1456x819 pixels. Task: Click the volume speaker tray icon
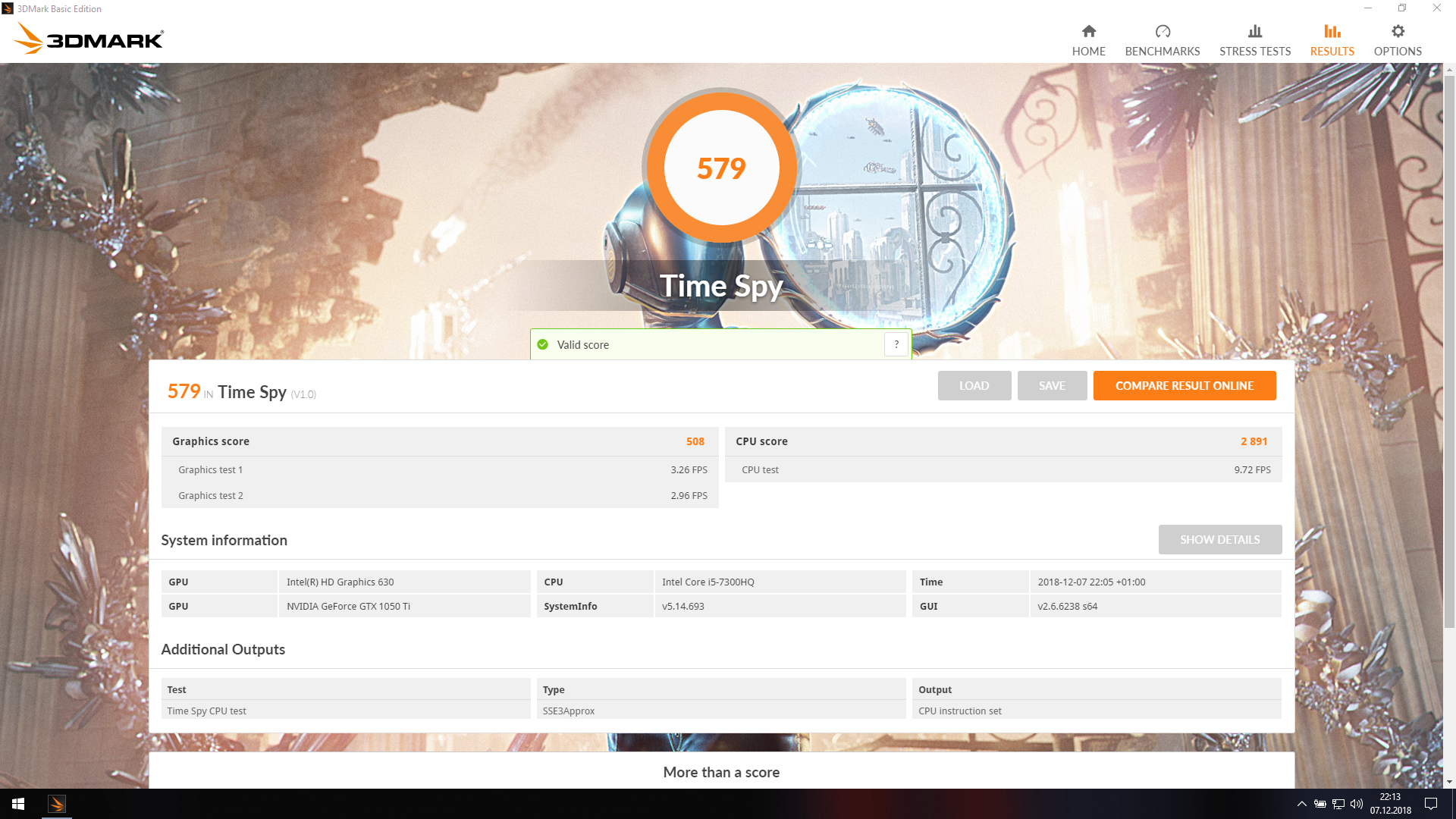pos(1356,804)
